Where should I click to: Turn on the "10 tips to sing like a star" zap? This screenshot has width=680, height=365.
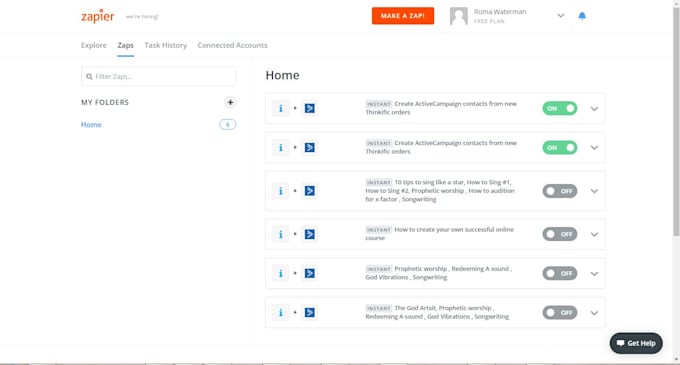[559, 191]
